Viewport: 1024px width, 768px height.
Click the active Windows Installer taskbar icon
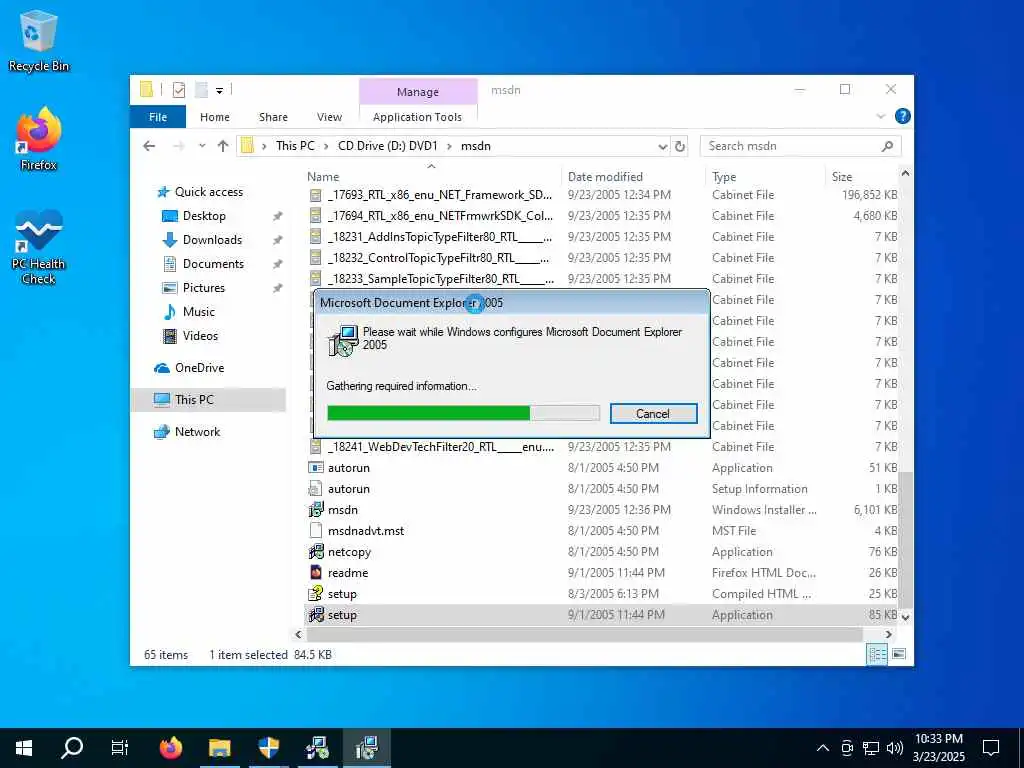366,748
